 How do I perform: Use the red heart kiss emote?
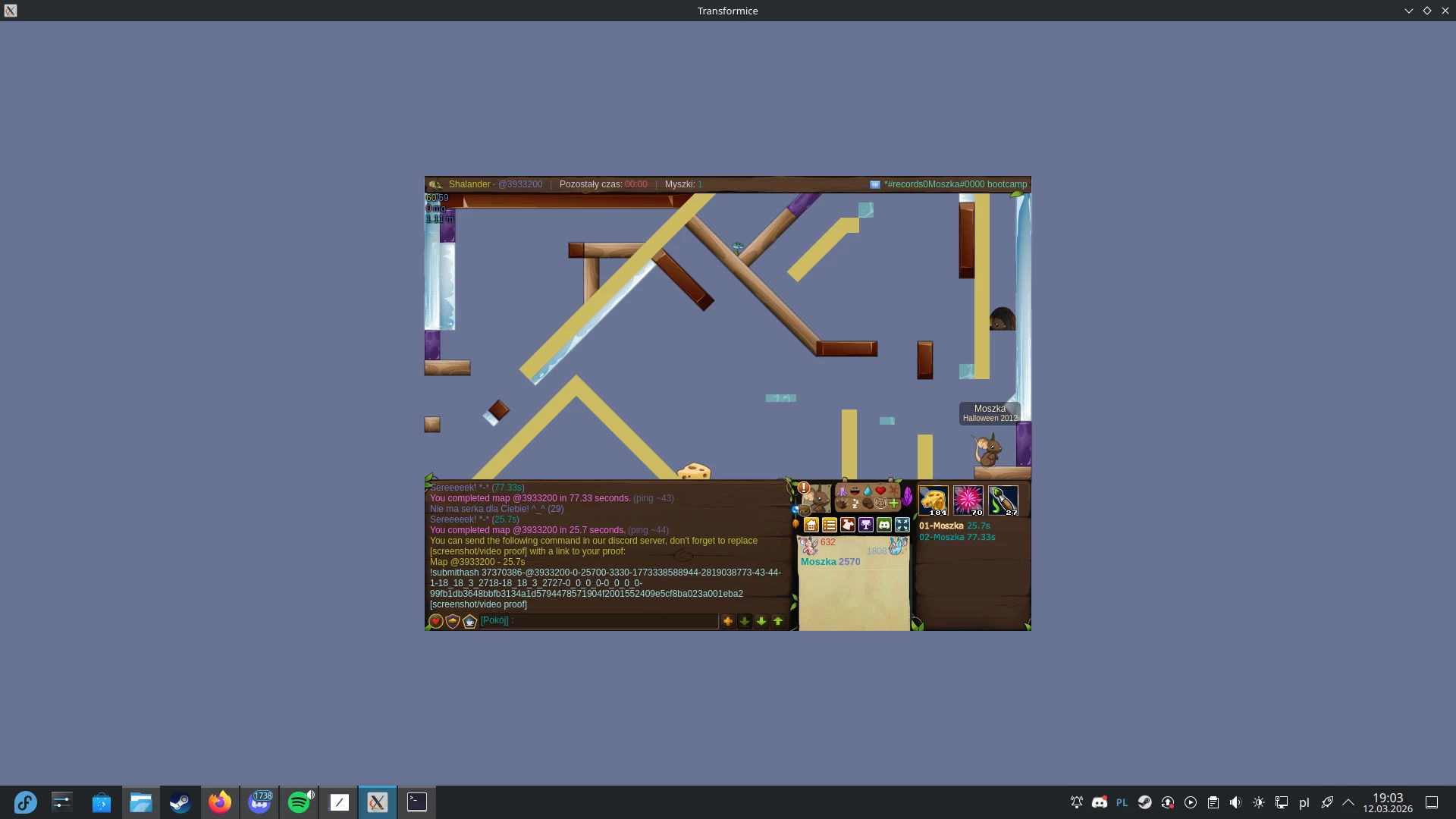(880, 491)
